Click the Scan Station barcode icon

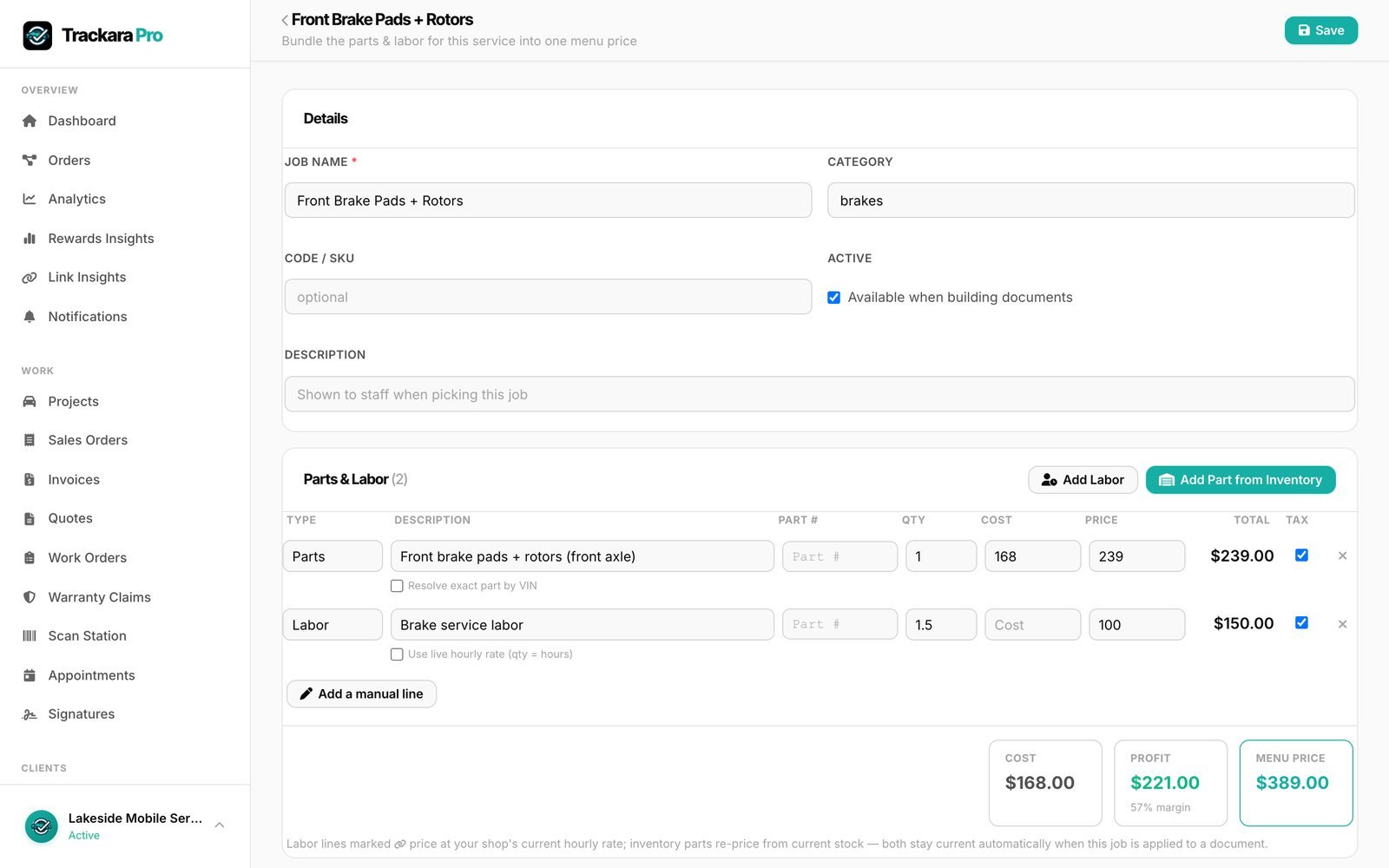30,635
